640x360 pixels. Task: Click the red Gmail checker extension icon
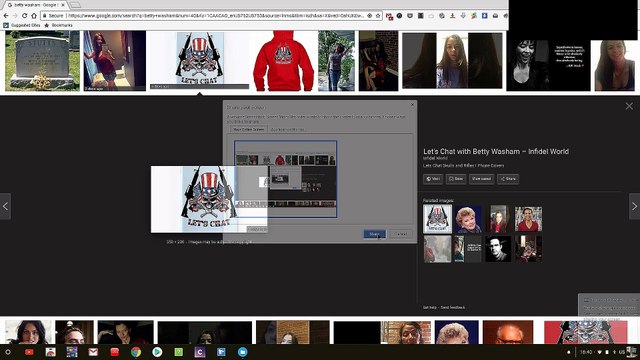tap(389, 16)
